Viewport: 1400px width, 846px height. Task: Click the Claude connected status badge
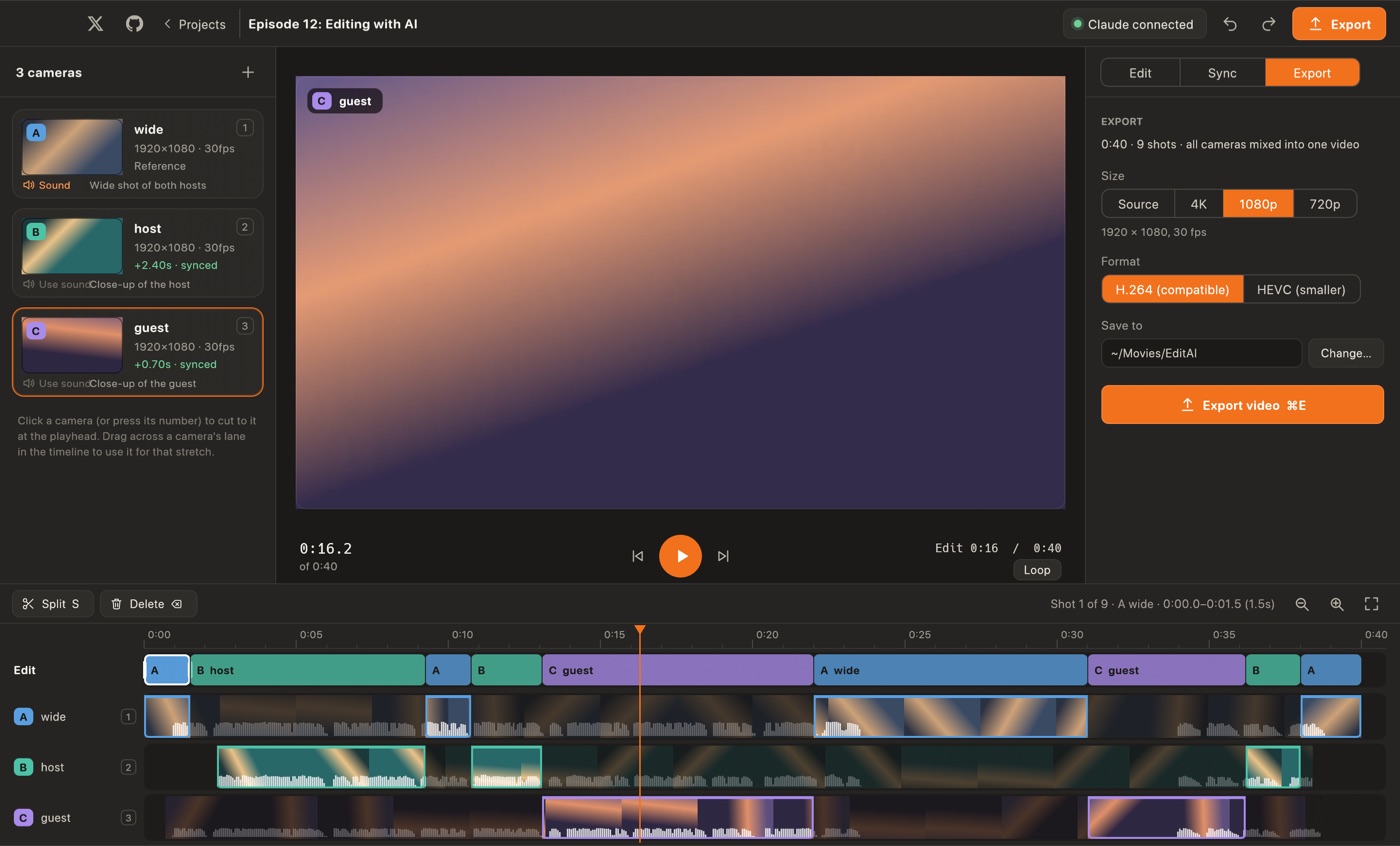pyautogui.click(x=1134, y=24)
